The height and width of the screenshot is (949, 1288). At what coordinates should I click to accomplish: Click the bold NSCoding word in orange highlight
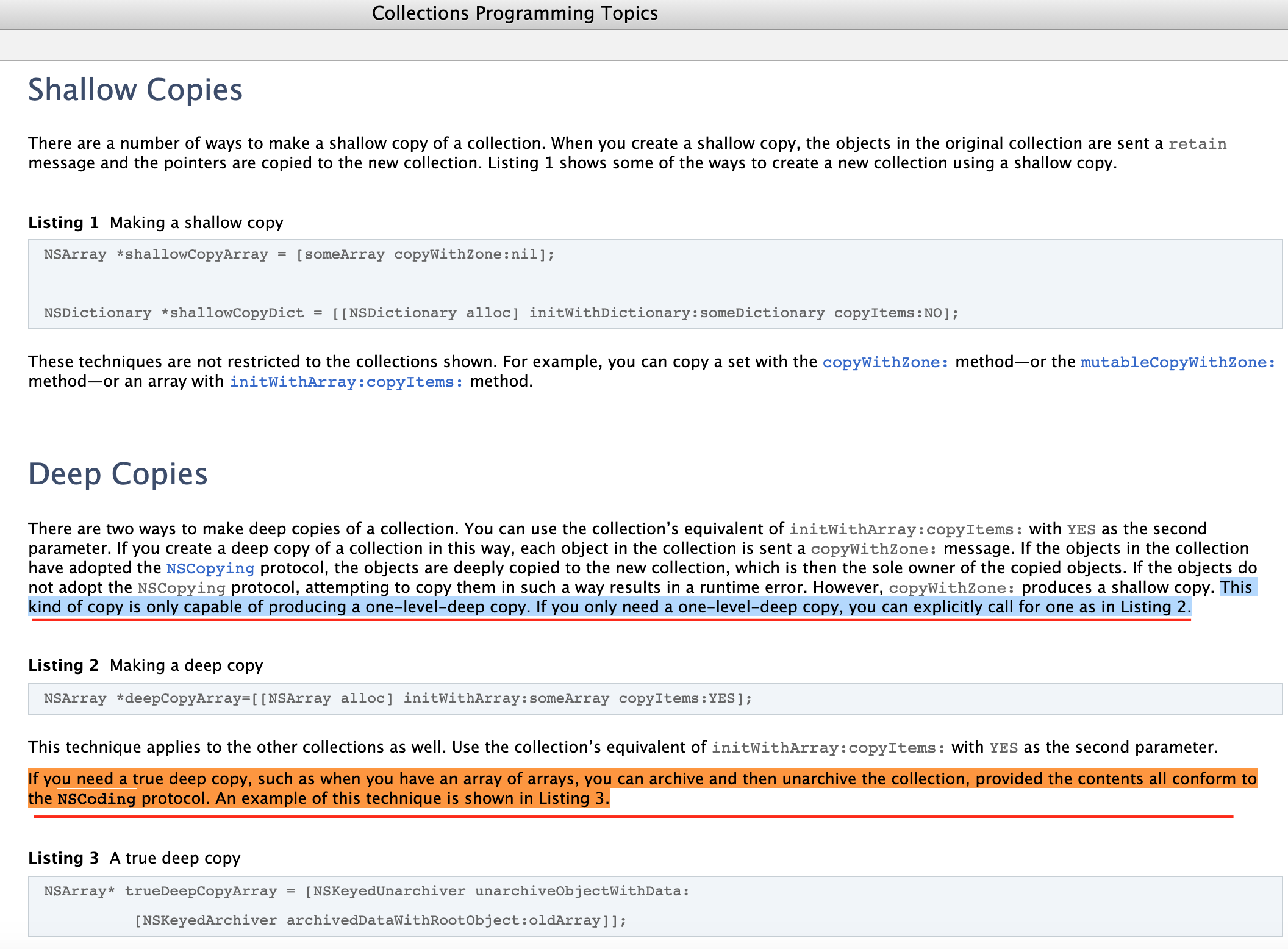pos(96,799)
